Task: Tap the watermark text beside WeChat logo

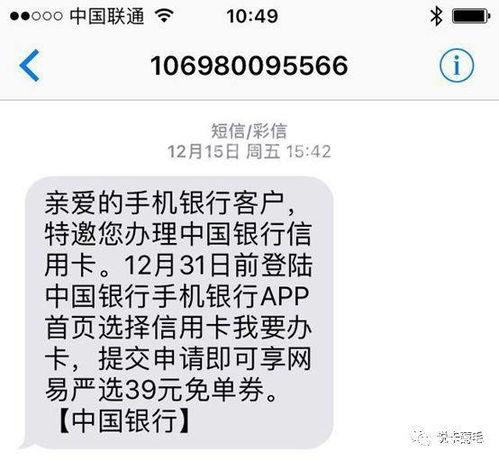Action: tap(459, 437)
